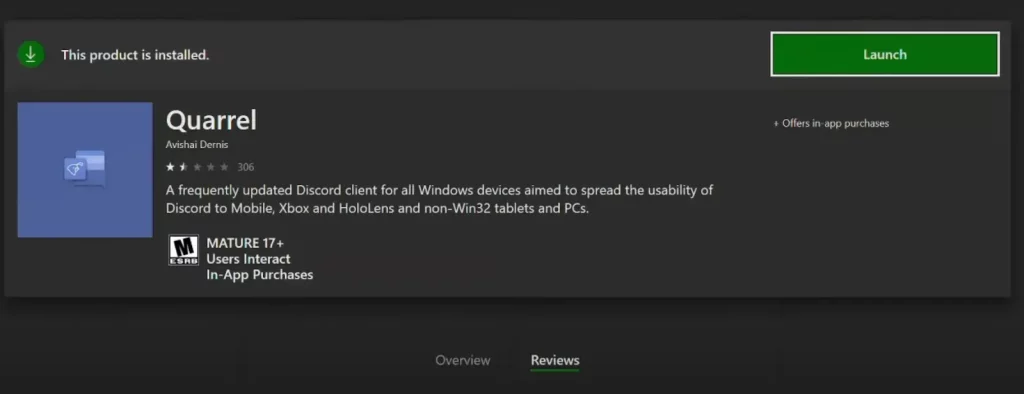Open the Quarrel app tile image
Screen dimensions: 1024x394
click(x=85, y=170)
